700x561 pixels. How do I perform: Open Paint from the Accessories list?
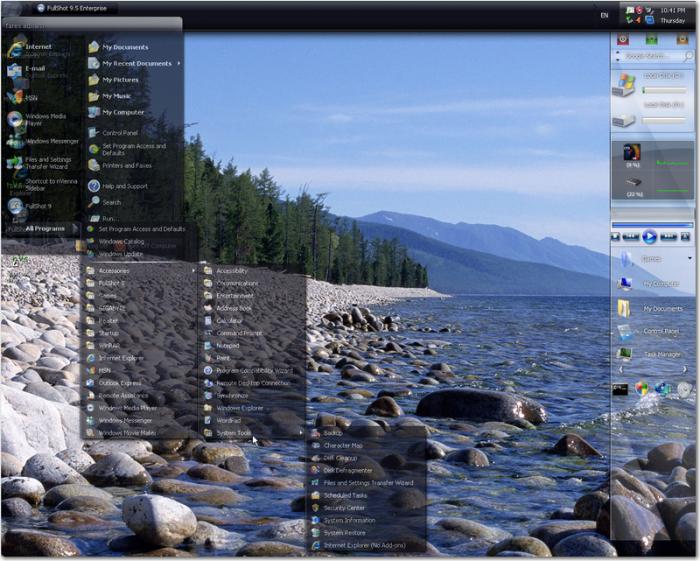(223, 358)
